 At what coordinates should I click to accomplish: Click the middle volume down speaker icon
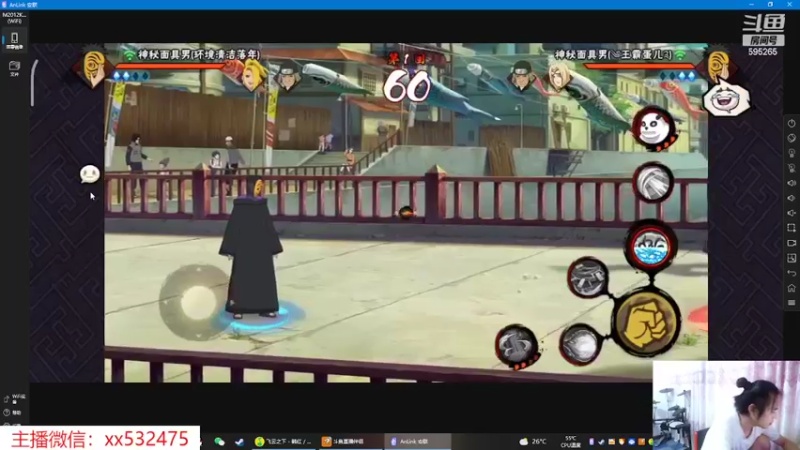(791, 198)
